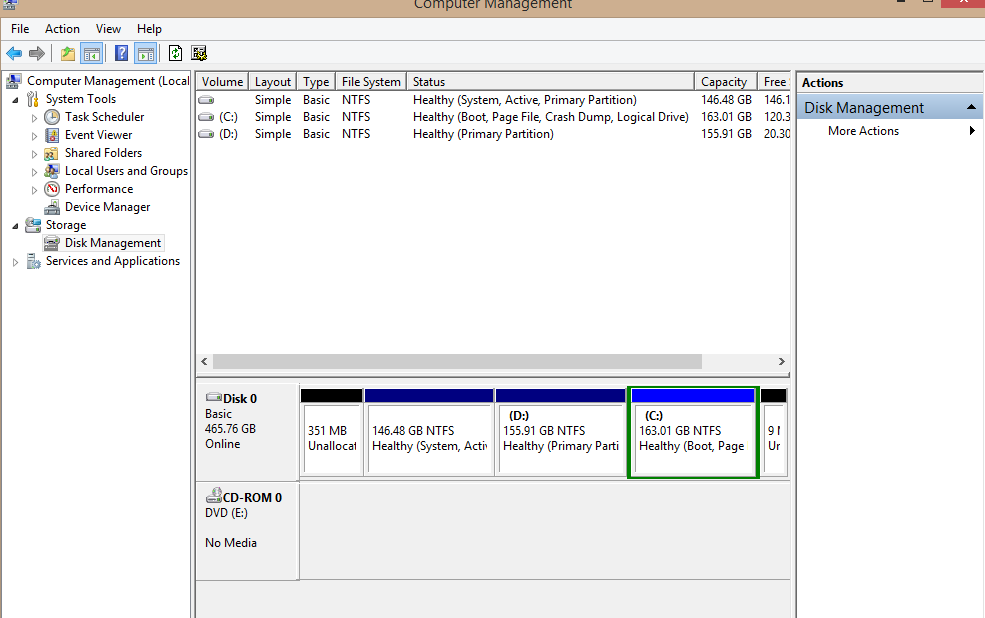Click the Performance gauge icon

point(52,189)
